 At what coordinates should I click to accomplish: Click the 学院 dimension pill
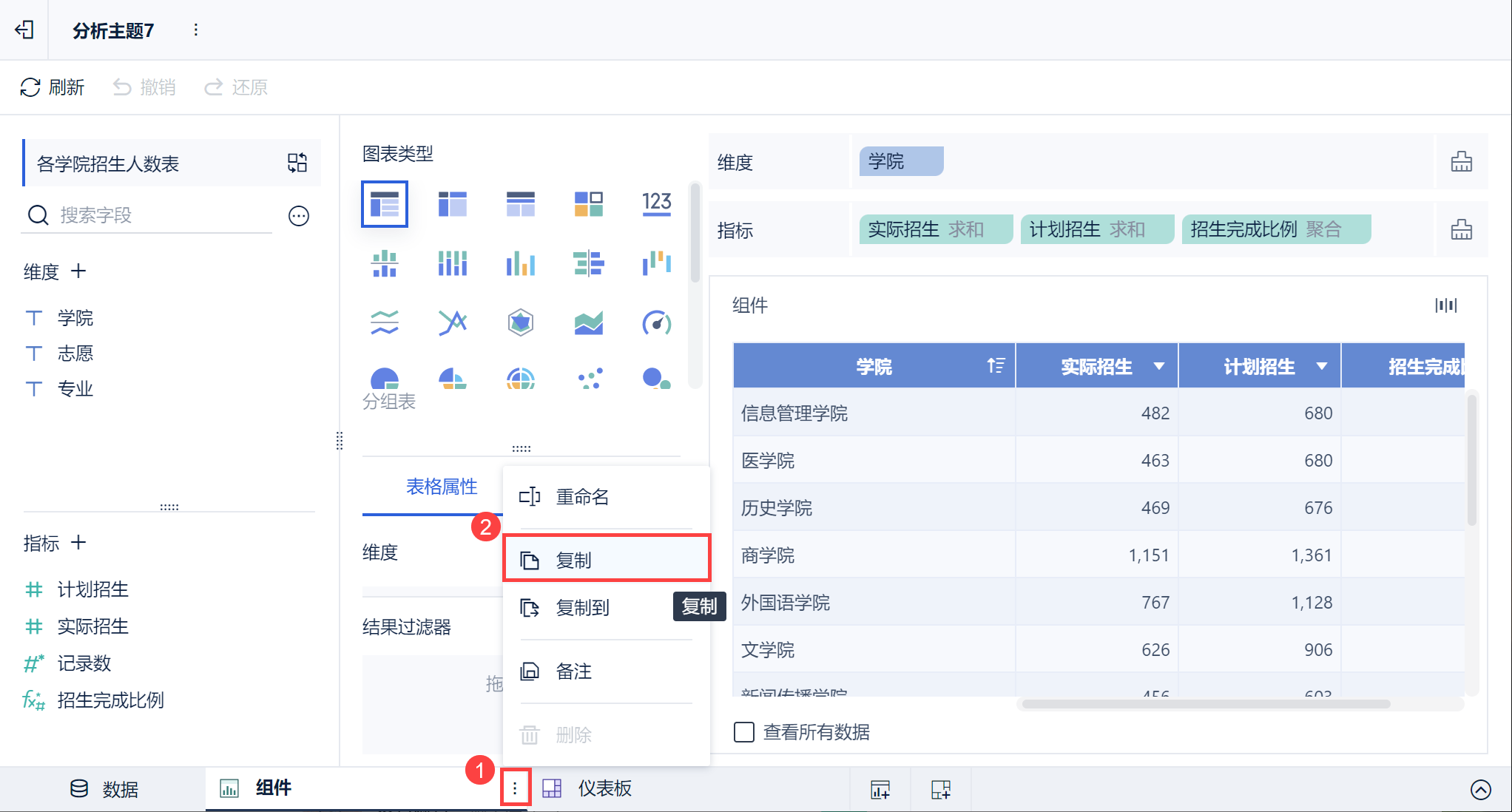(x=900, y=161)
